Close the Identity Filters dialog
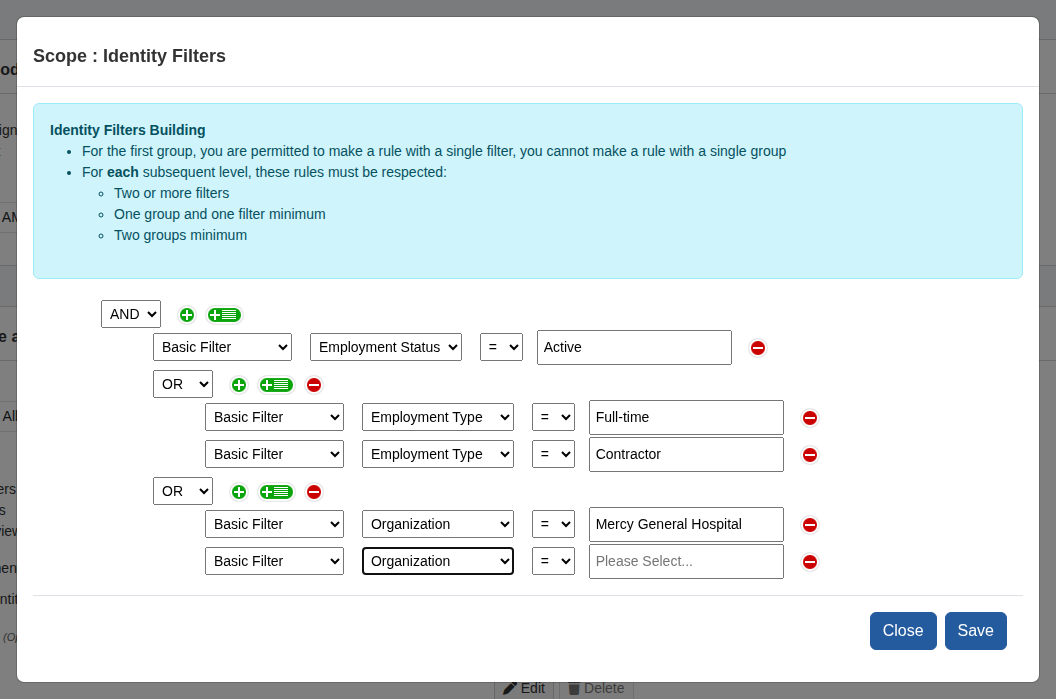Screen dimensions: 1056x699 [x=902, y=631]
